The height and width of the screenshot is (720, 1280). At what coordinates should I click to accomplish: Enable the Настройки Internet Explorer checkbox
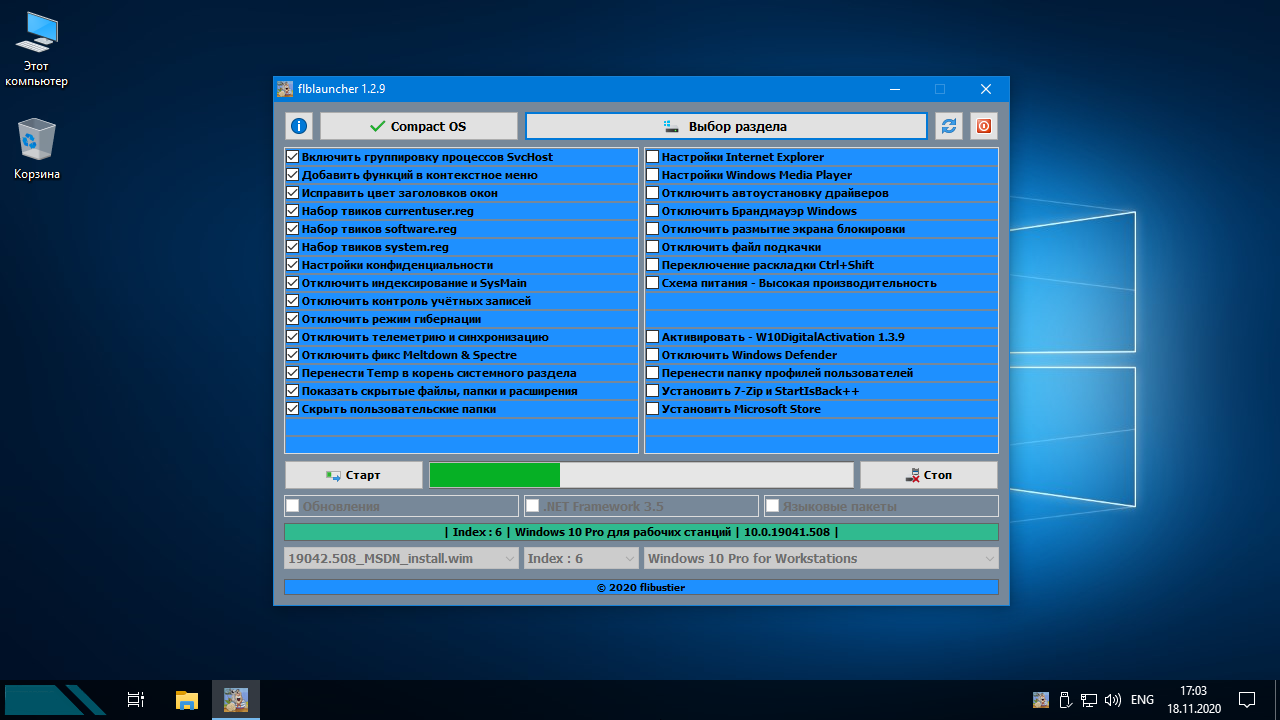pos(653,157)
